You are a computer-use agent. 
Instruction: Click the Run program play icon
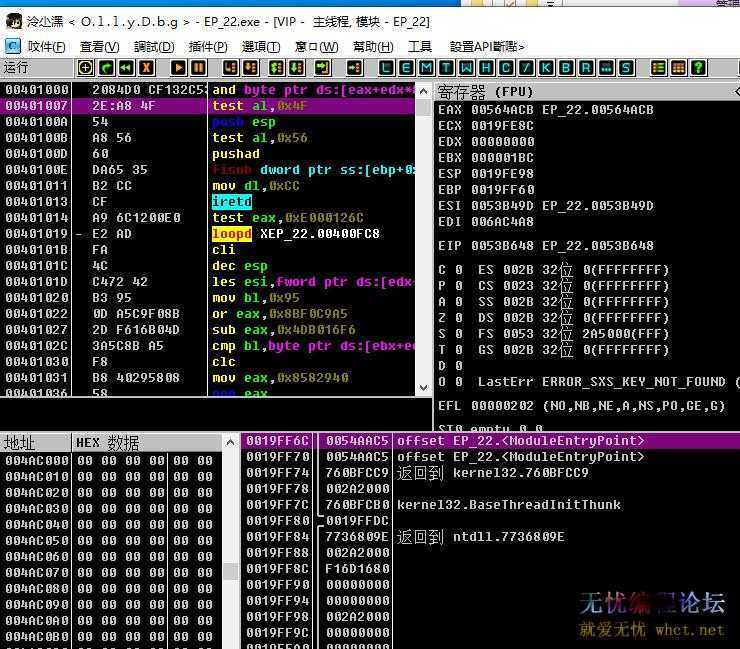tap(178, 68)
